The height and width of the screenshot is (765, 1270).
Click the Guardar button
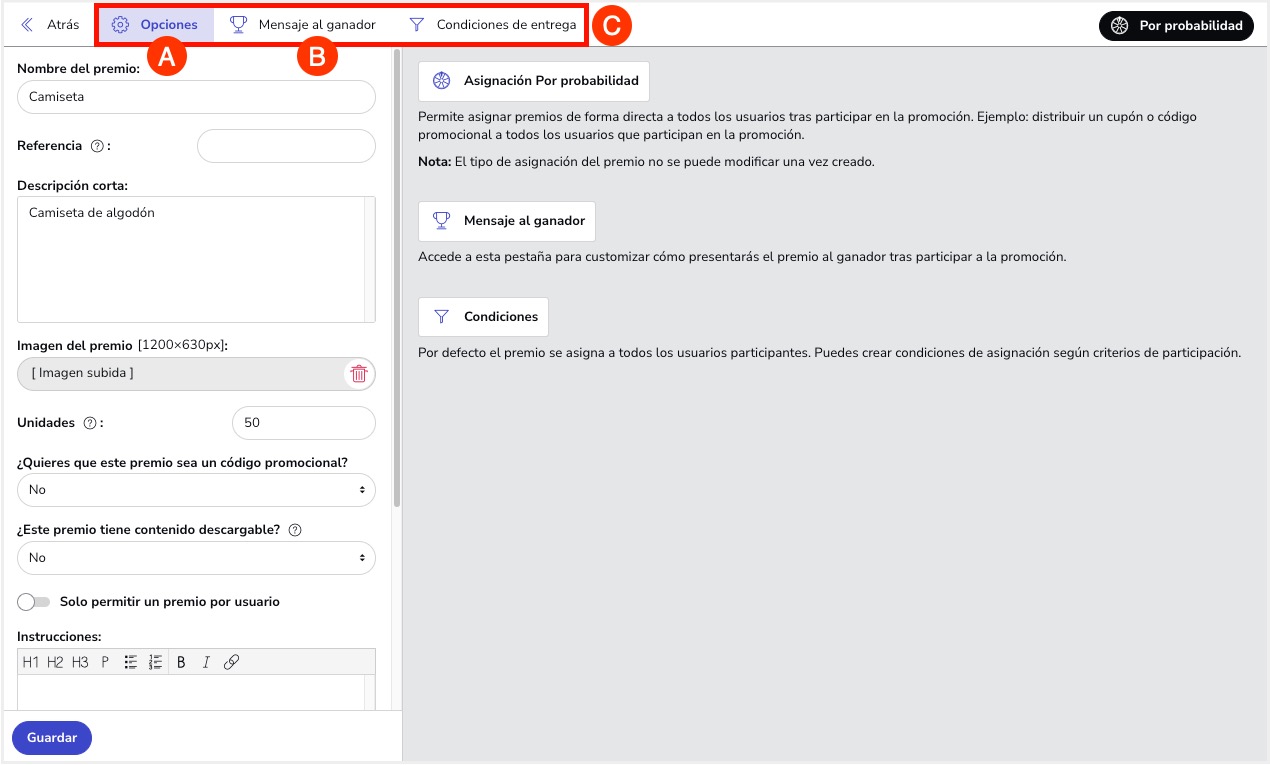point(51,737)
